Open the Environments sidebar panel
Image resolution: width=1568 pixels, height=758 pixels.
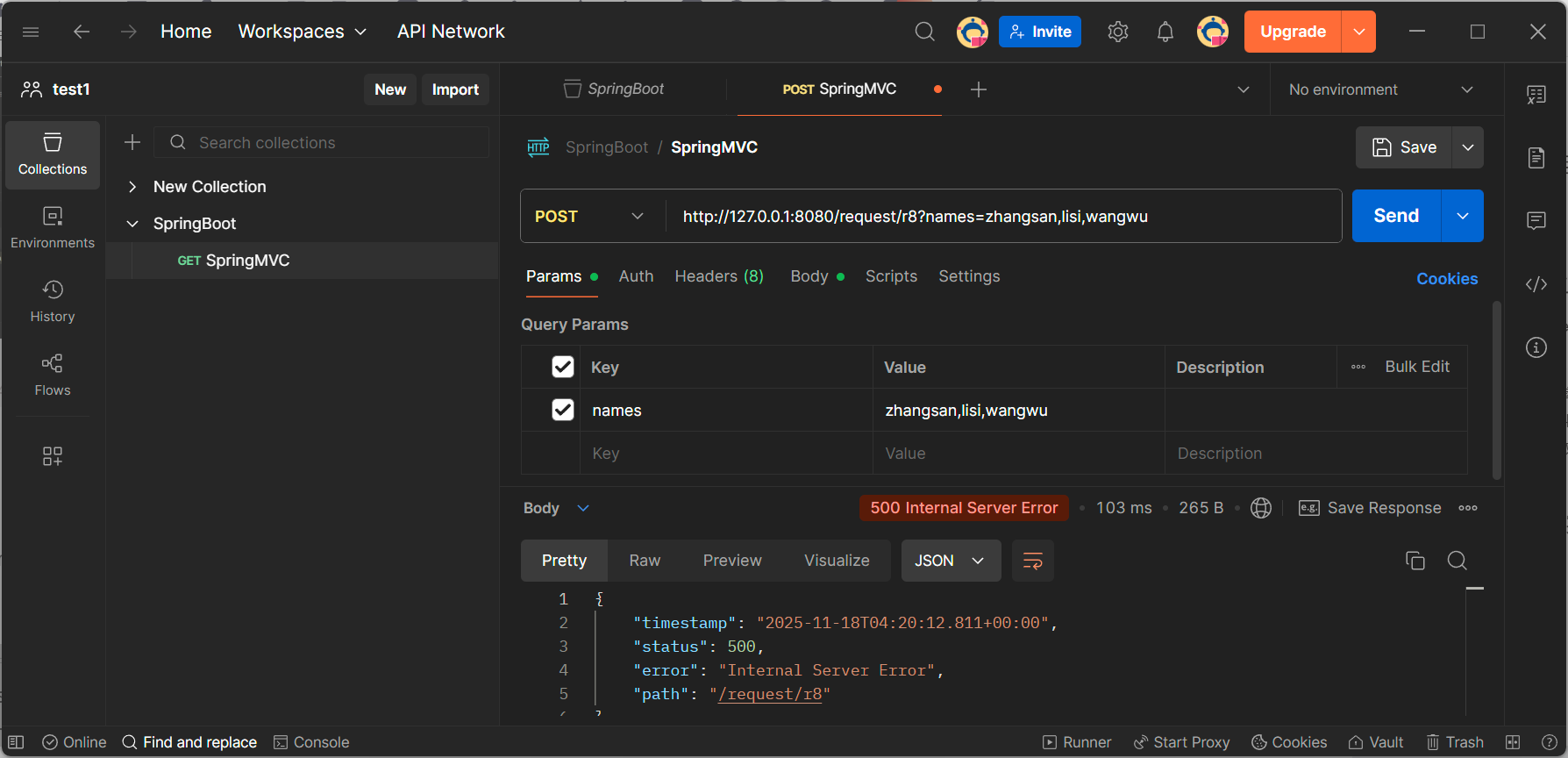click(x=53, y=226)
